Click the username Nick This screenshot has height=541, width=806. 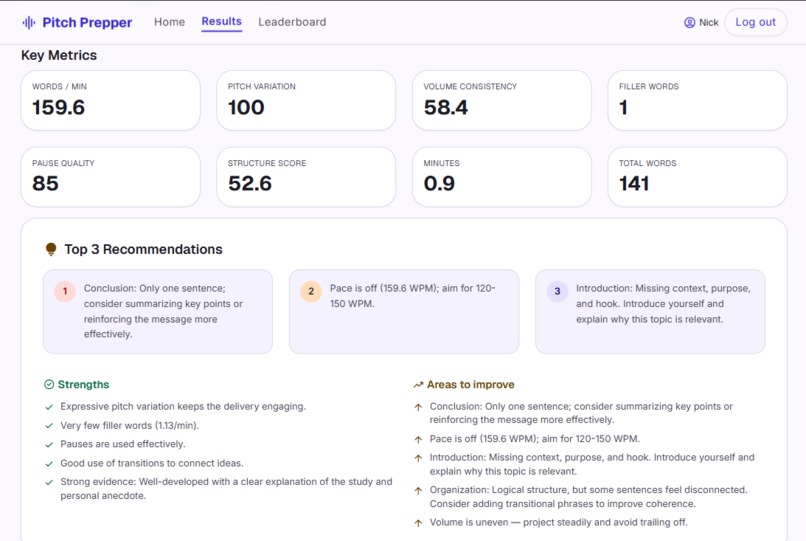point(709,23)
